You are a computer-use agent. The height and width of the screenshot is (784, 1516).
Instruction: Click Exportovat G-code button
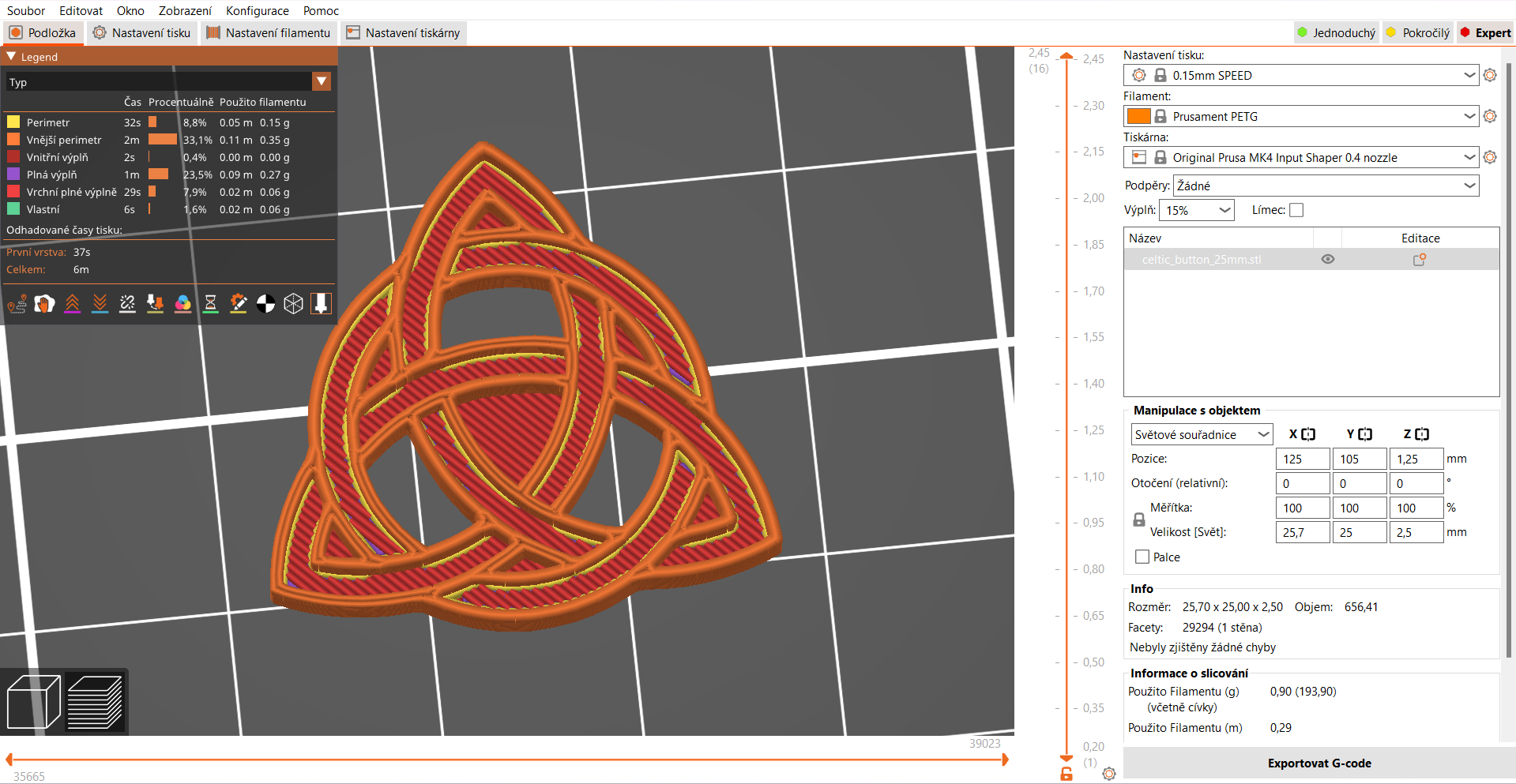click(1319, 763)
